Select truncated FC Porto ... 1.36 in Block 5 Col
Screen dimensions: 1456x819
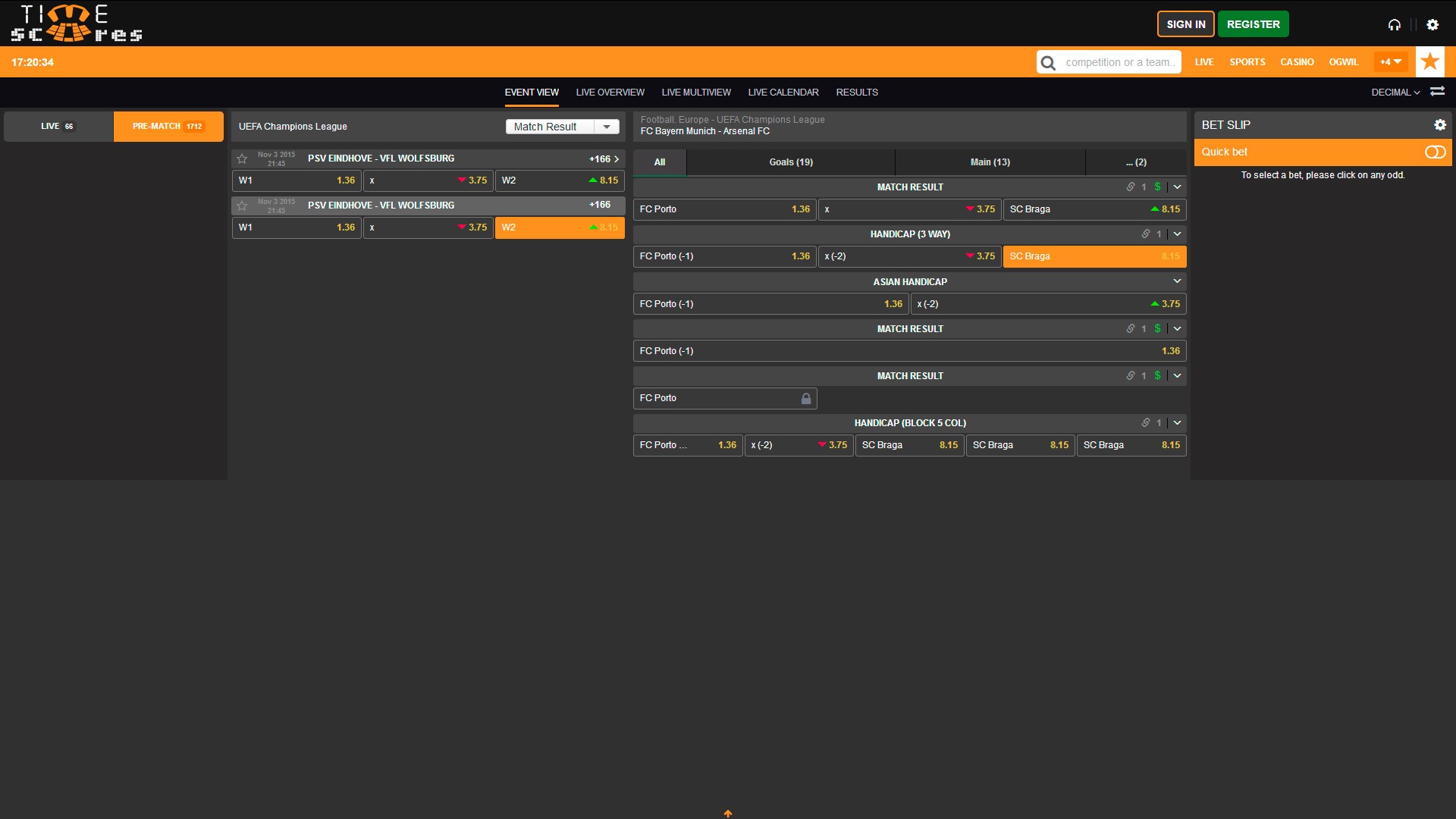(688, 445)
